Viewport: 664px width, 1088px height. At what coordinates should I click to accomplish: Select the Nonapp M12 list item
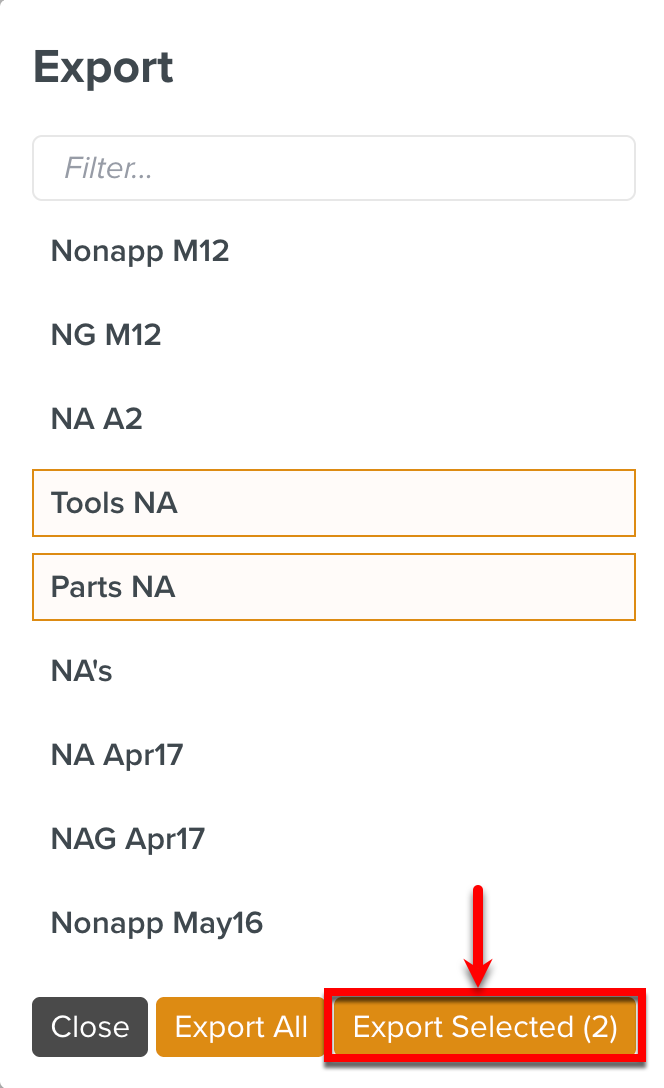pyautogui.click(x=140, y=251)
